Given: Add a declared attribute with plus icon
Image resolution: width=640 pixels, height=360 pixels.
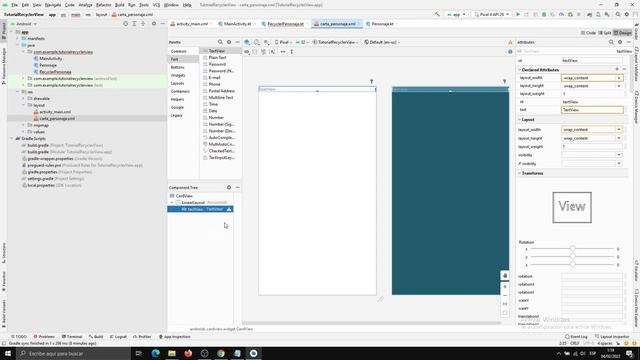Looking at the screenshot, I should click(x=617, y=69).
